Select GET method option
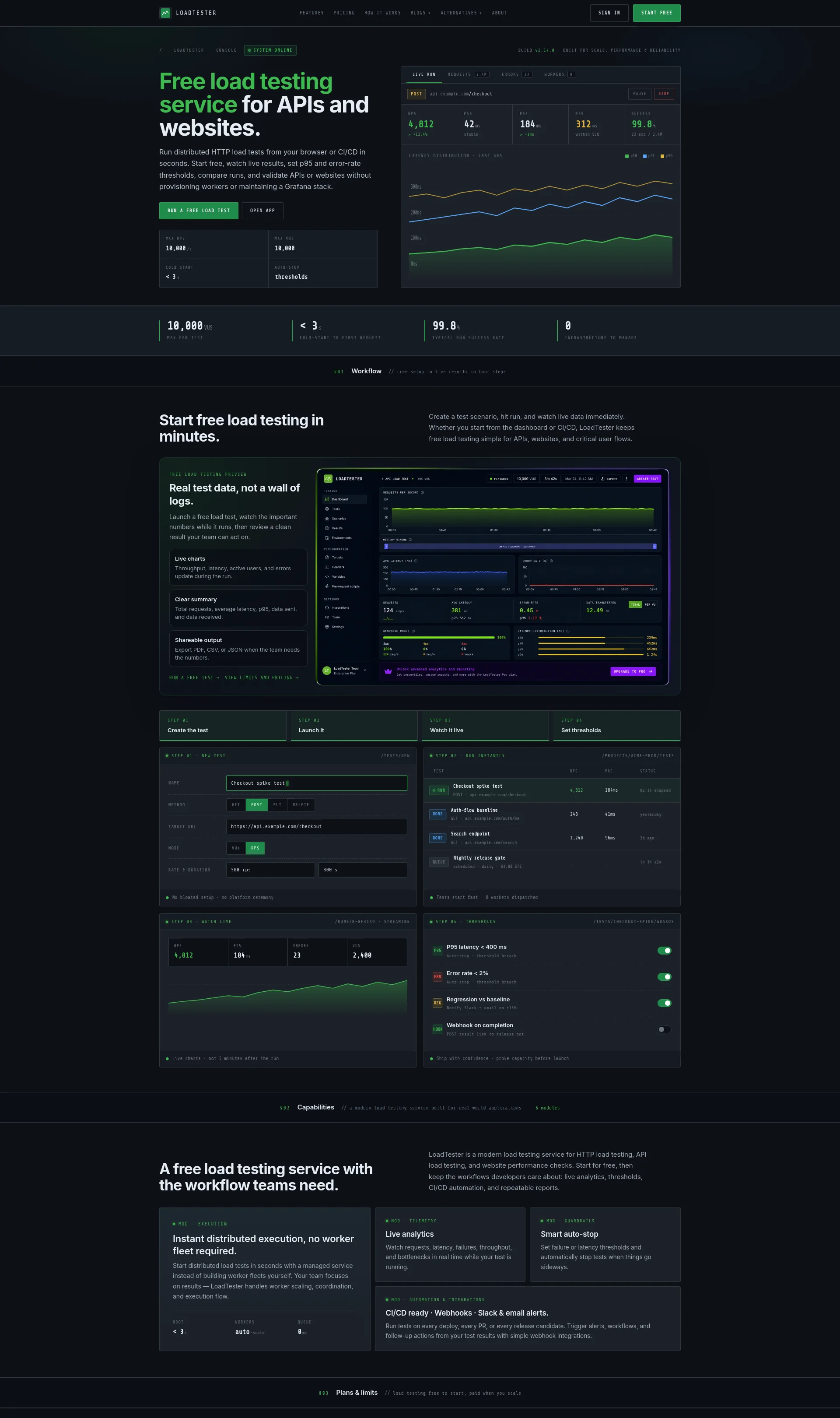Screen dimensions: 840x1418 [x=236, y=805]
